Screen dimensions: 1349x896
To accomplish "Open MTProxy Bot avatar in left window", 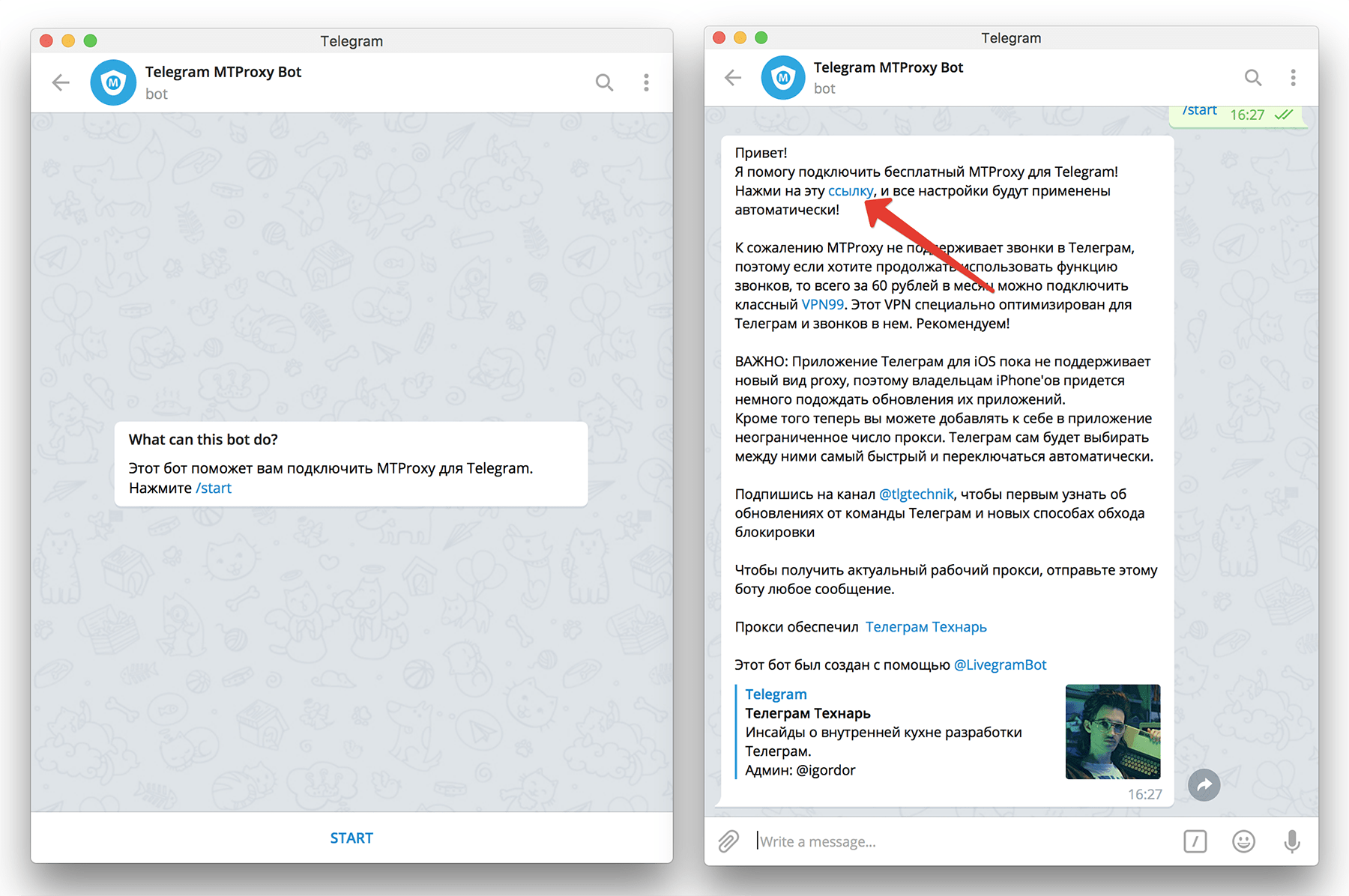I will click(113, 82).
